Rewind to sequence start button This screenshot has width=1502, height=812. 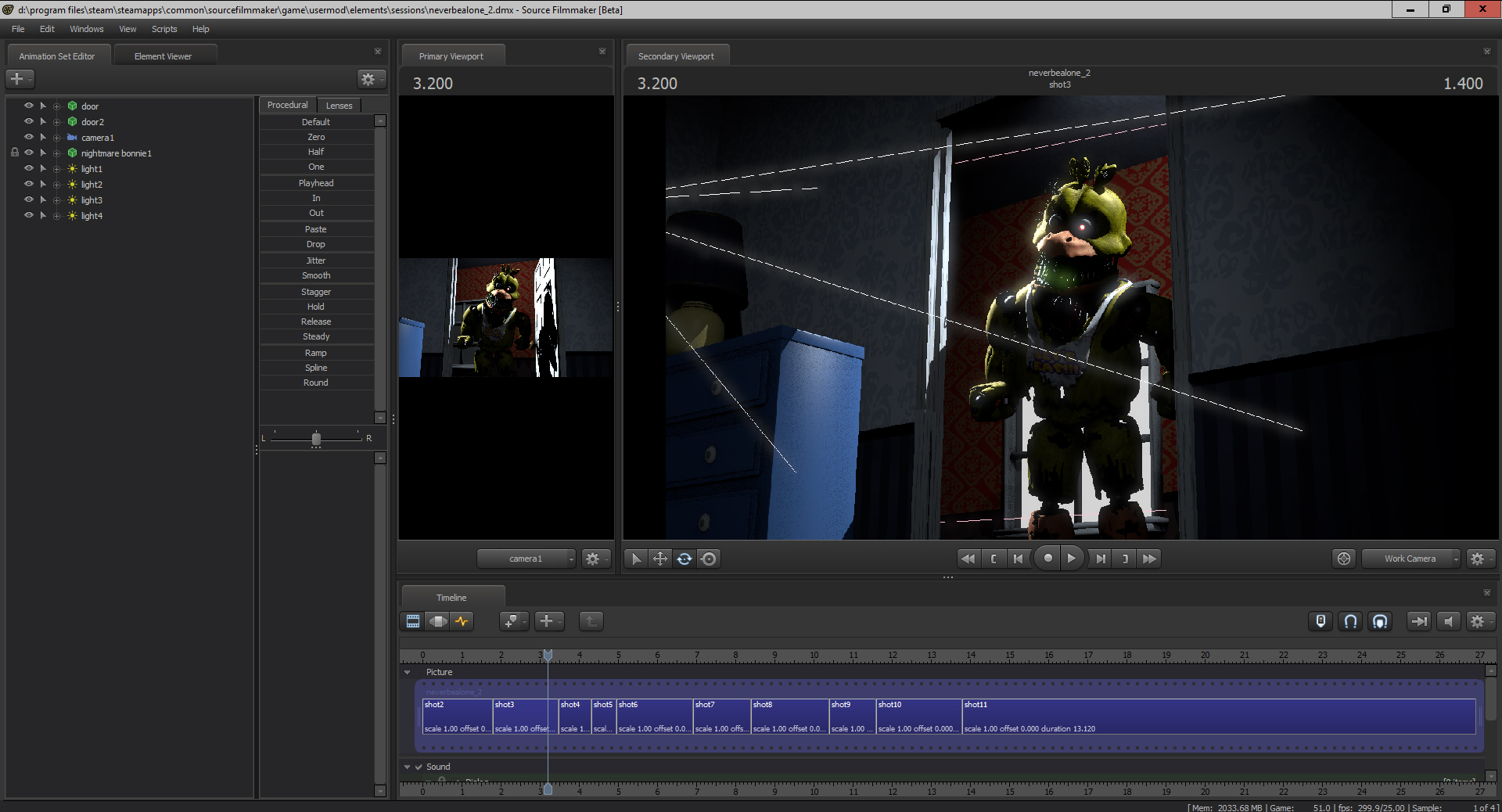pyautogui.click(x=968, y=559)
